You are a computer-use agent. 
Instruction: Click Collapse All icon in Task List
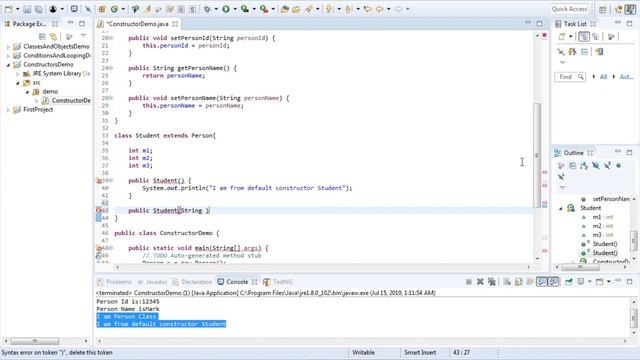coord(584,52)
